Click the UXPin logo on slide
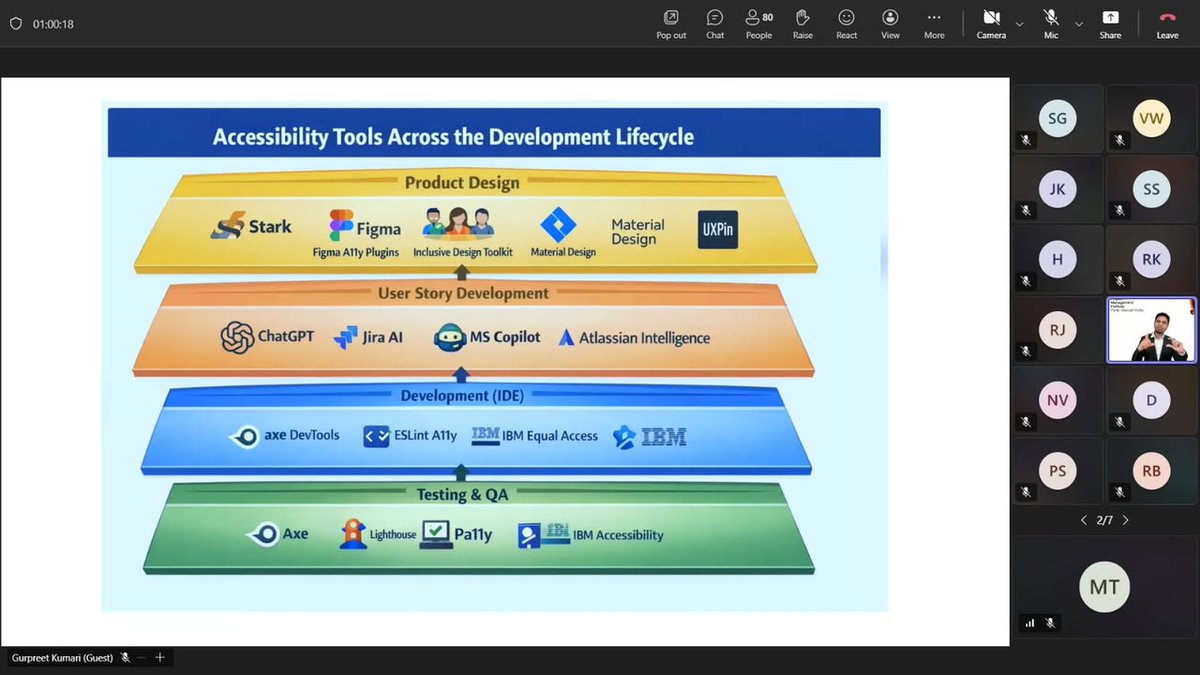The width and height of the screenshot is (1200, 675). coord(718,229)
